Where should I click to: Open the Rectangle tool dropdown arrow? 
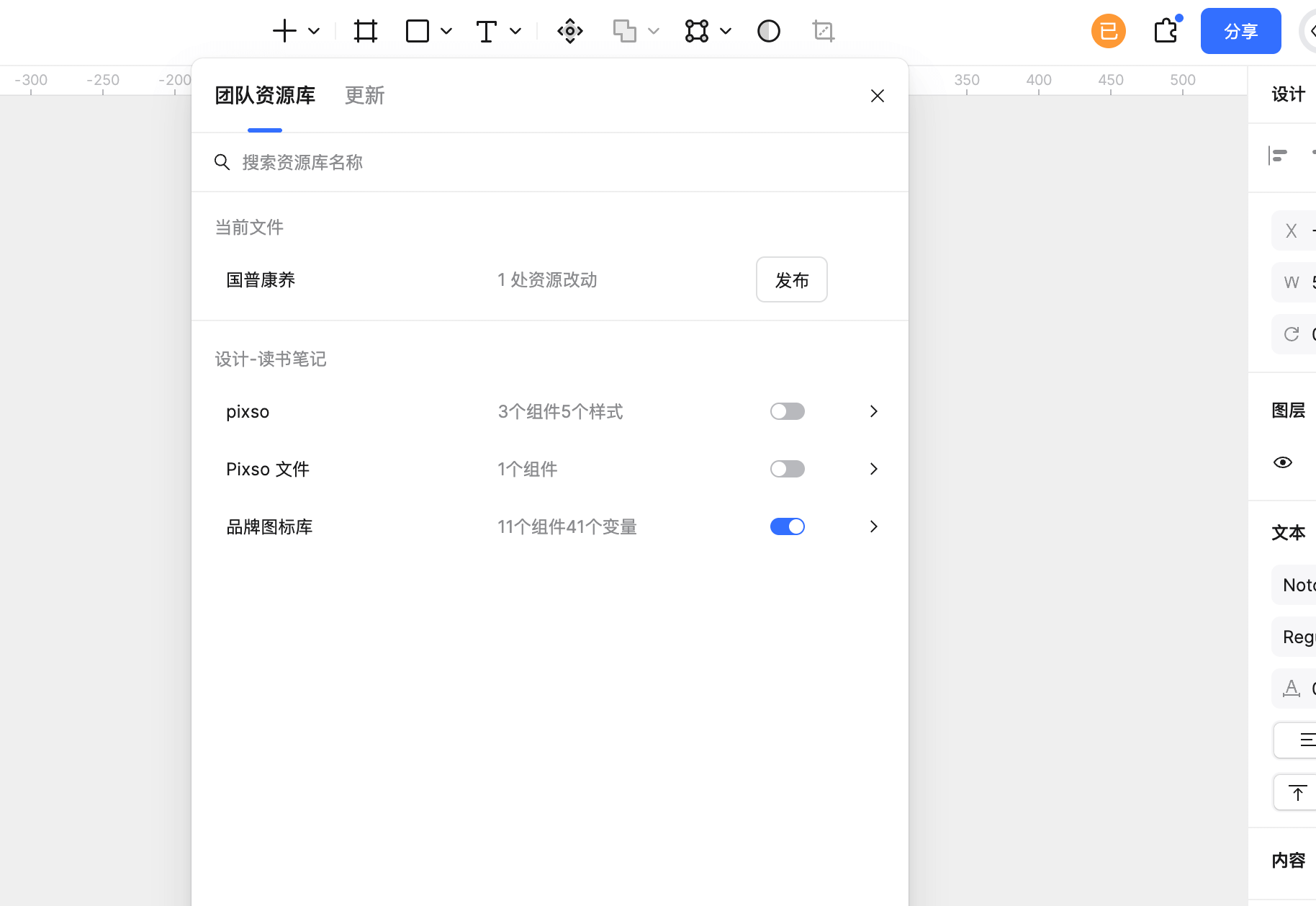tap(446, 31)
